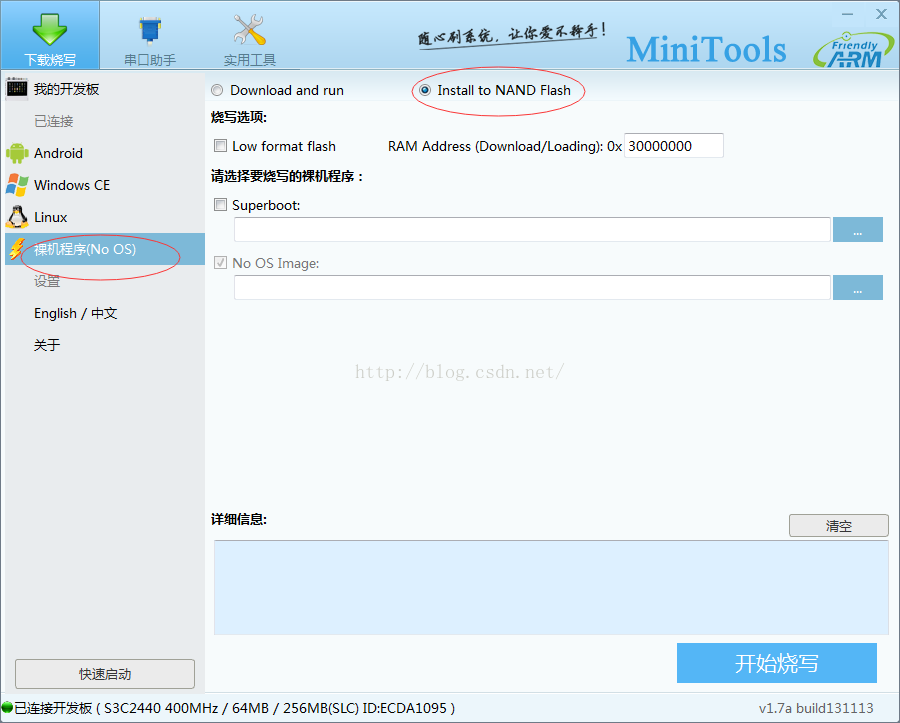Enable the Low format flash checkbox
900x723 pixels.
pos(220,146)
